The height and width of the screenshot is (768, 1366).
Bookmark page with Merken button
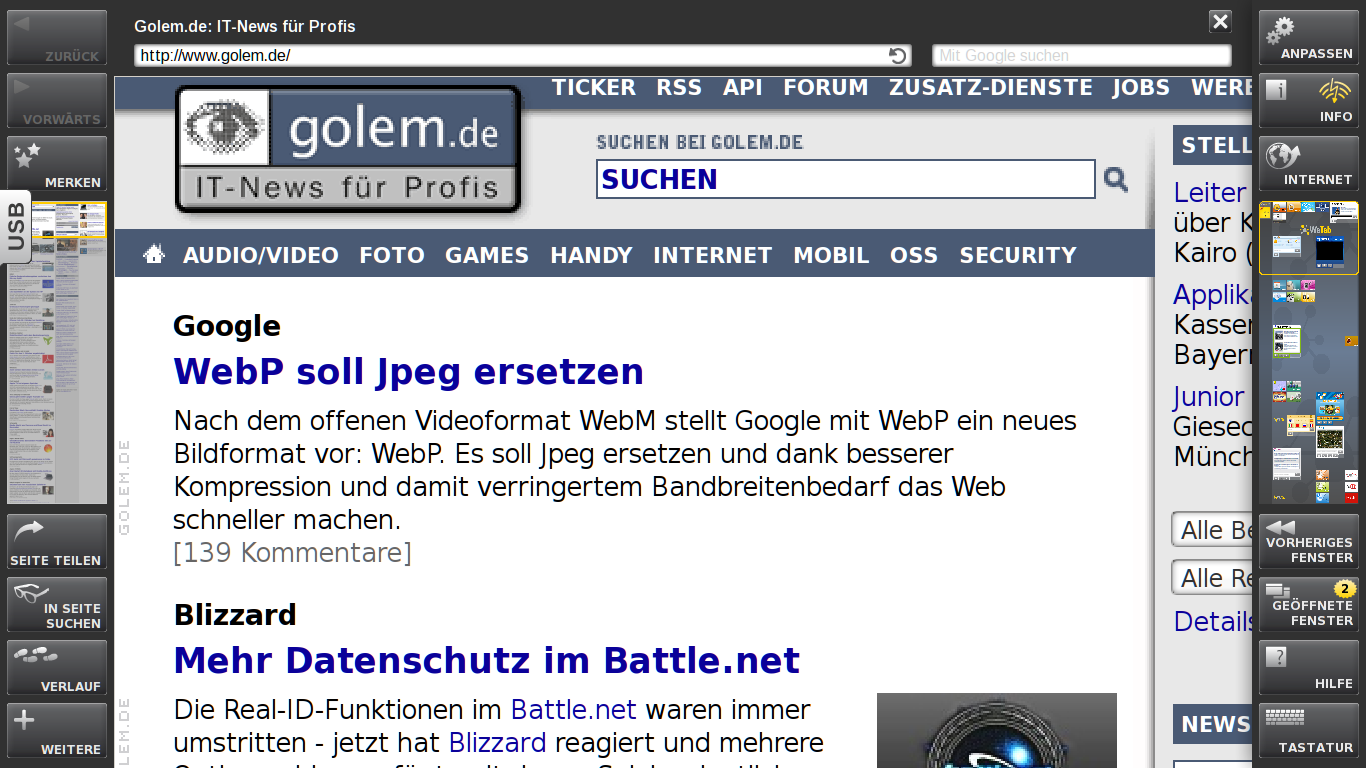[x=57, y=164]
